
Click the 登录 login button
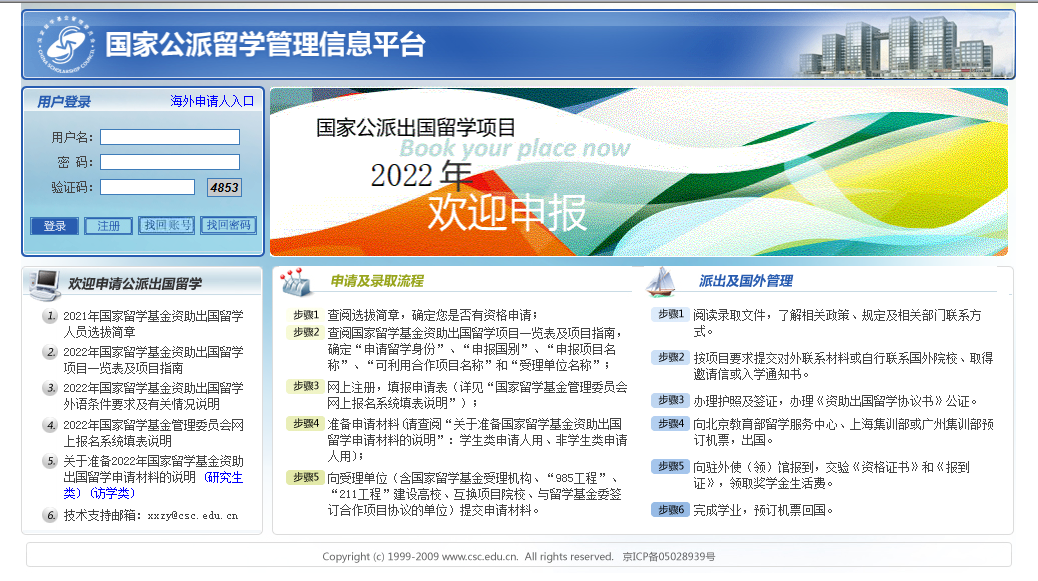tap(54, 226)
